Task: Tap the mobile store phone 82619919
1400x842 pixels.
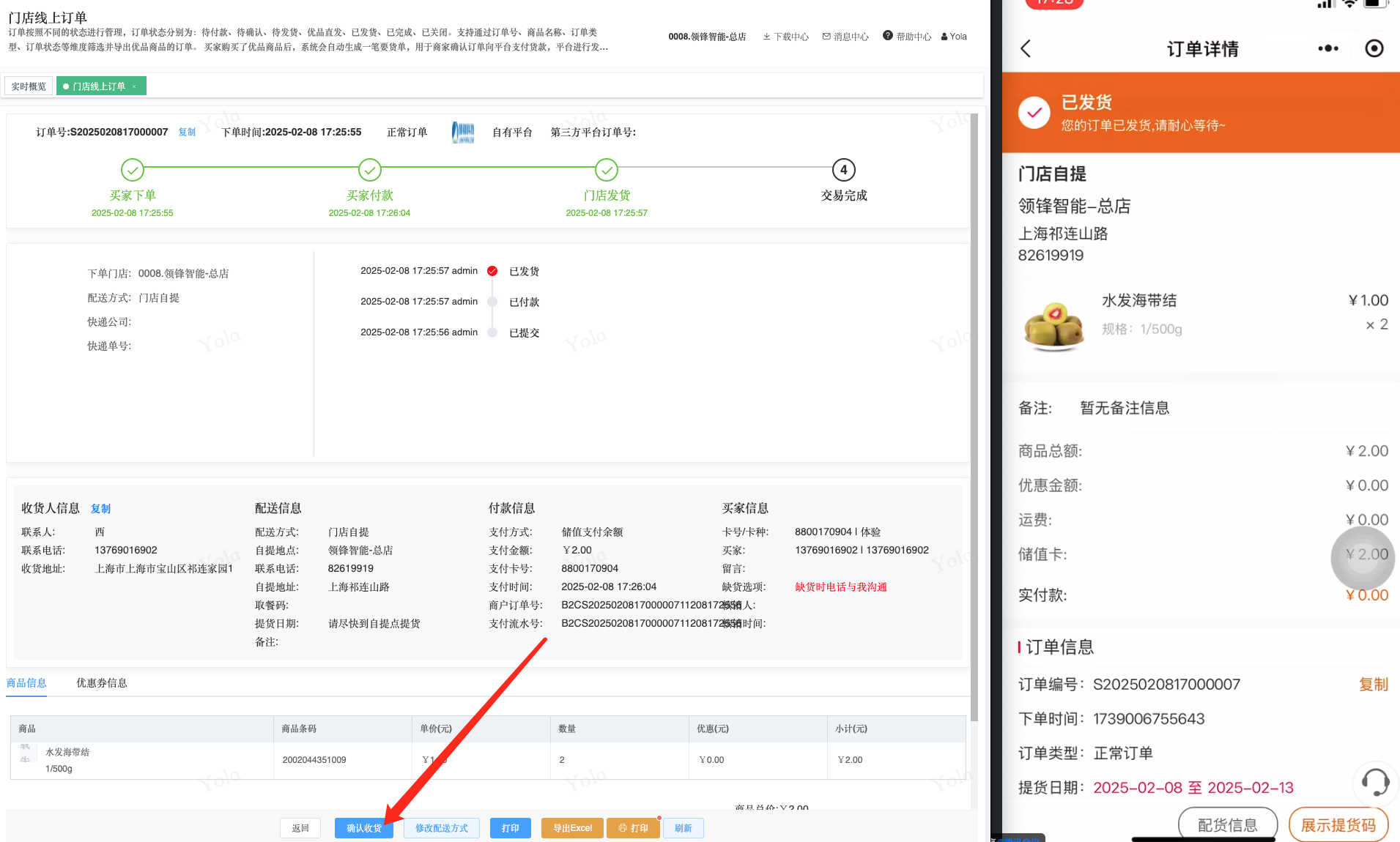Action: coord(1051,256)
